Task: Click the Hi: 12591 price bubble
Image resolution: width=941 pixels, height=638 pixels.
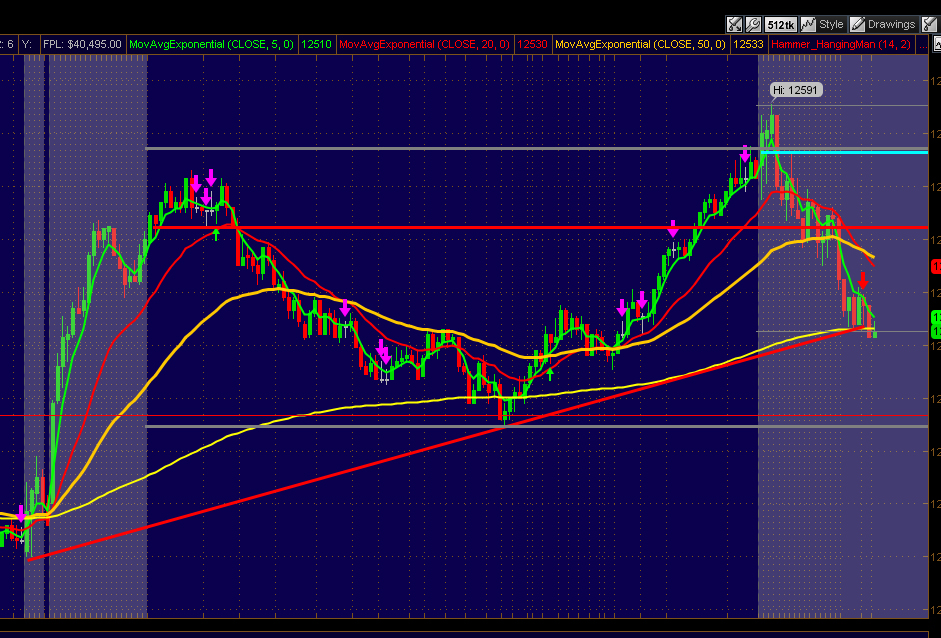Action: (x=796, y=90)
